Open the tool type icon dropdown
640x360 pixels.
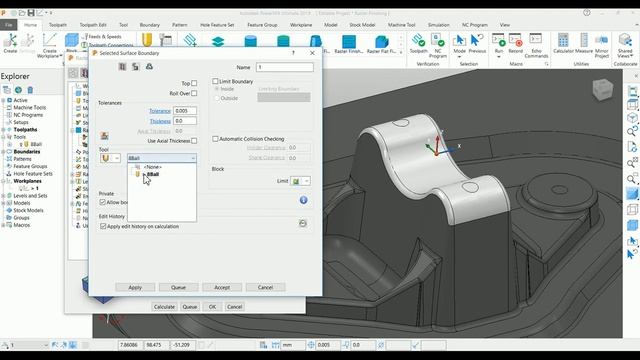click(117, 158)
